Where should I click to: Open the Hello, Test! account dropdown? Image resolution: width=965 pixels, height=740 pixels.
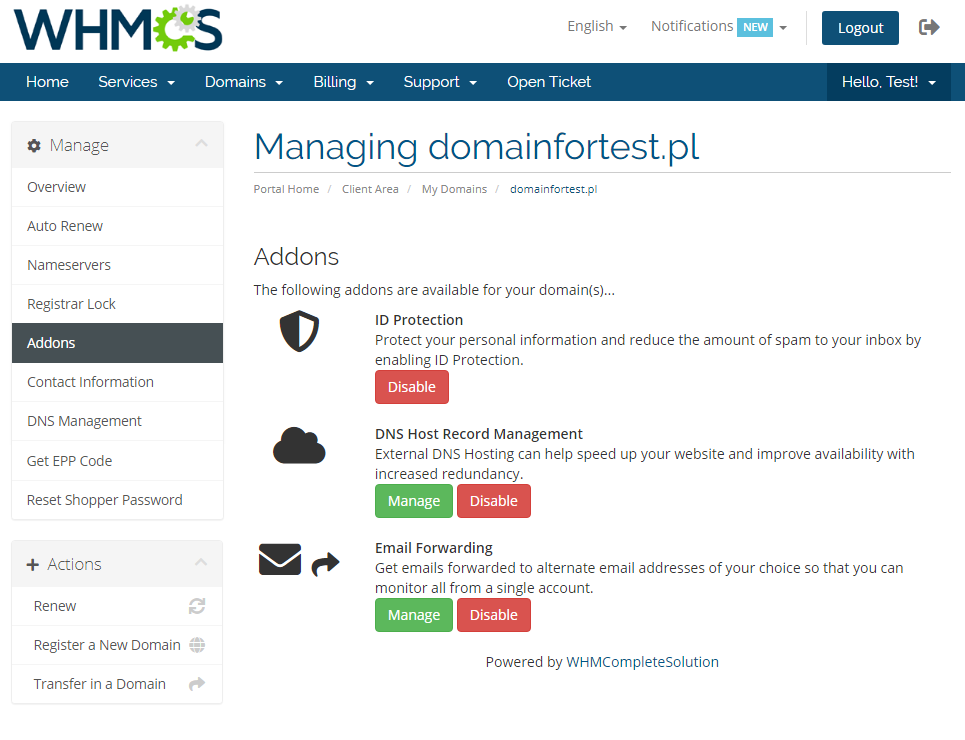point(889,82)
